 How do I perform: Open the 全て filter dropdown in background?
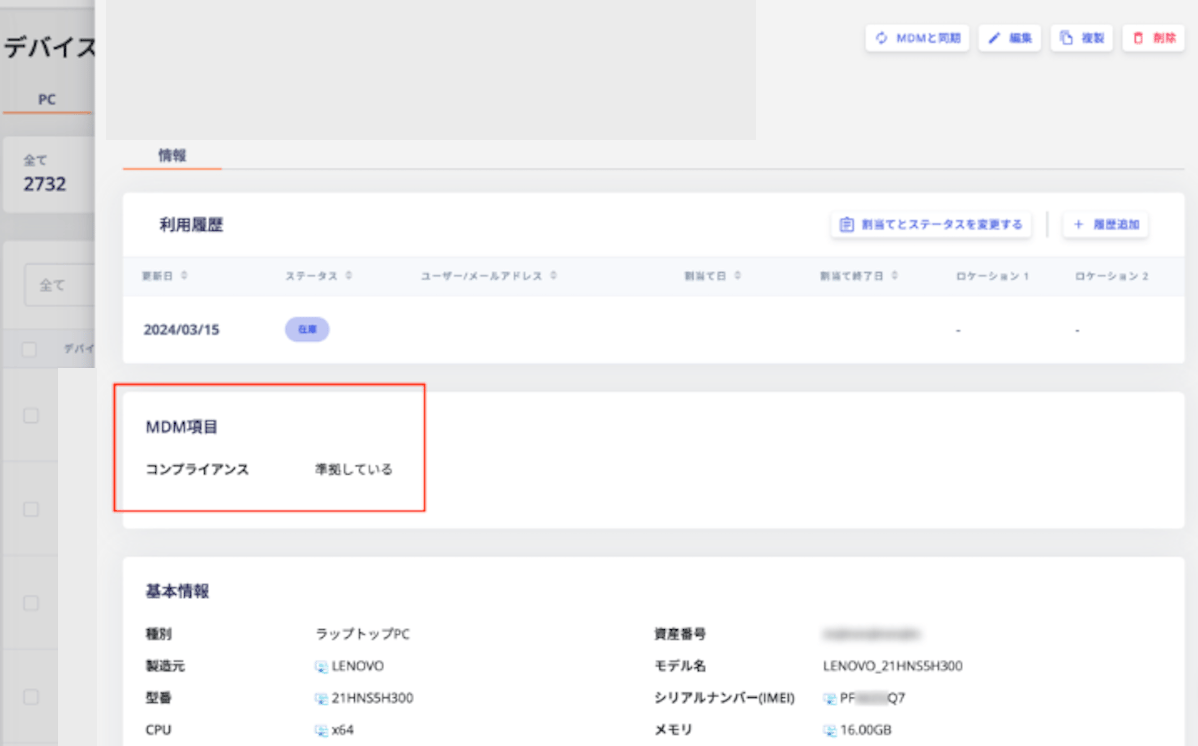(x=60, y=285)
